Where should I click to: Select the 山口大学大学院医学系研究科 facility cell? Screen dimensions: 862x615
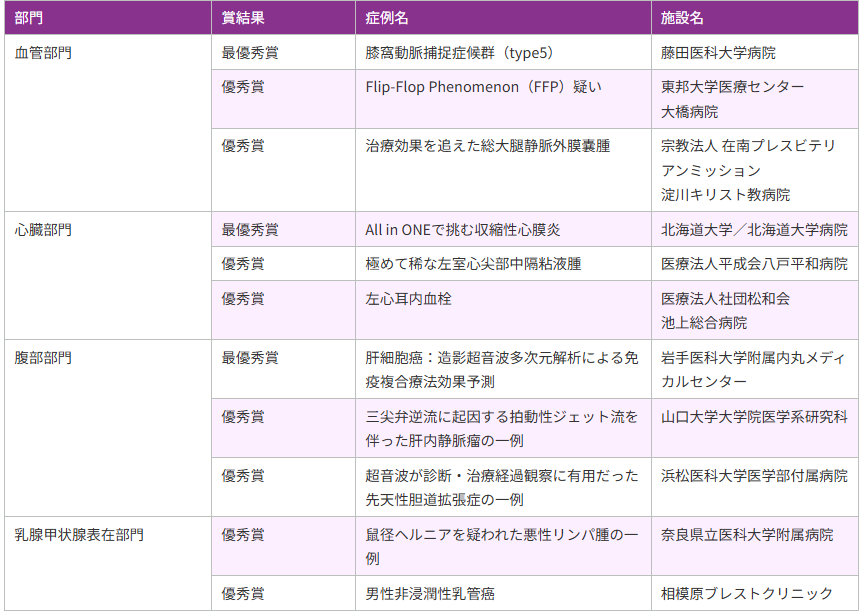coord(754,417)
